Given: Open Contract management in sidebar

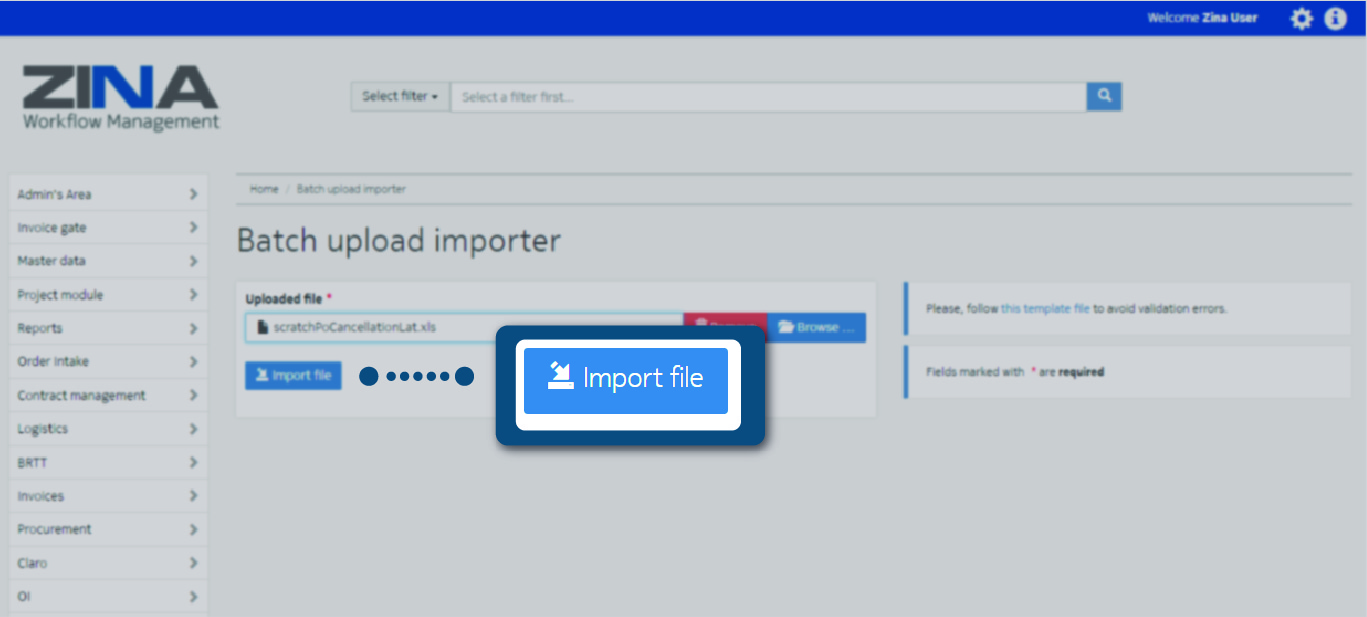Looking at the screenshot, I should pyautogui.click(x=107, y=395).
